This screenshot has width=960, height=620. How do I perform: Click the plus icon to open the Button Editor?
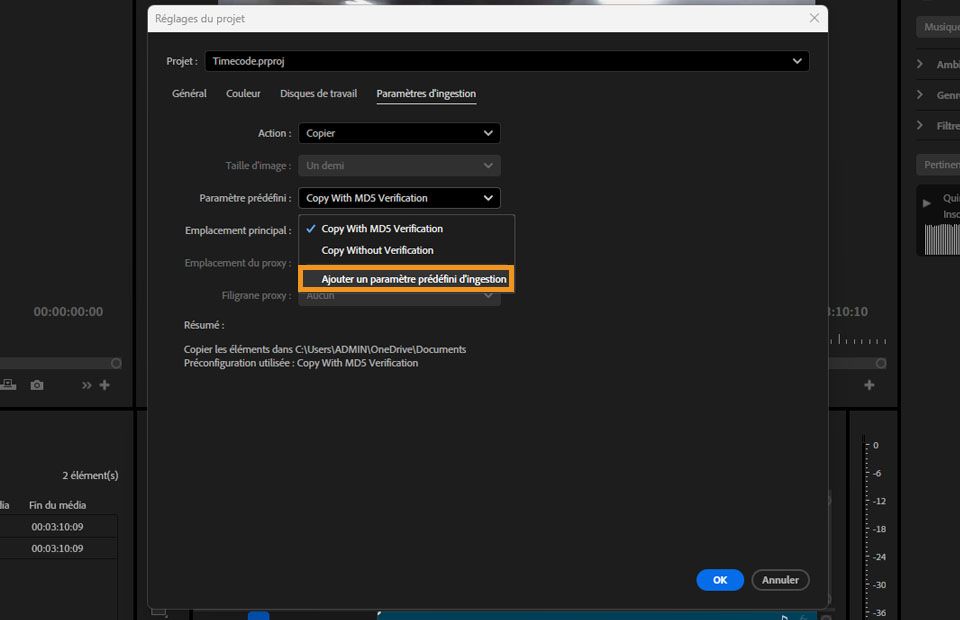[104, 384]
